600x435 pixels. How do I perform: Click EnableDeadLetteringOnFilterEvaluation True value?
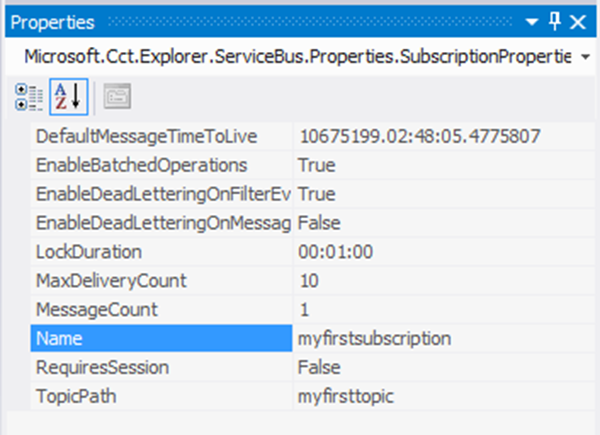tap(316, 193)
